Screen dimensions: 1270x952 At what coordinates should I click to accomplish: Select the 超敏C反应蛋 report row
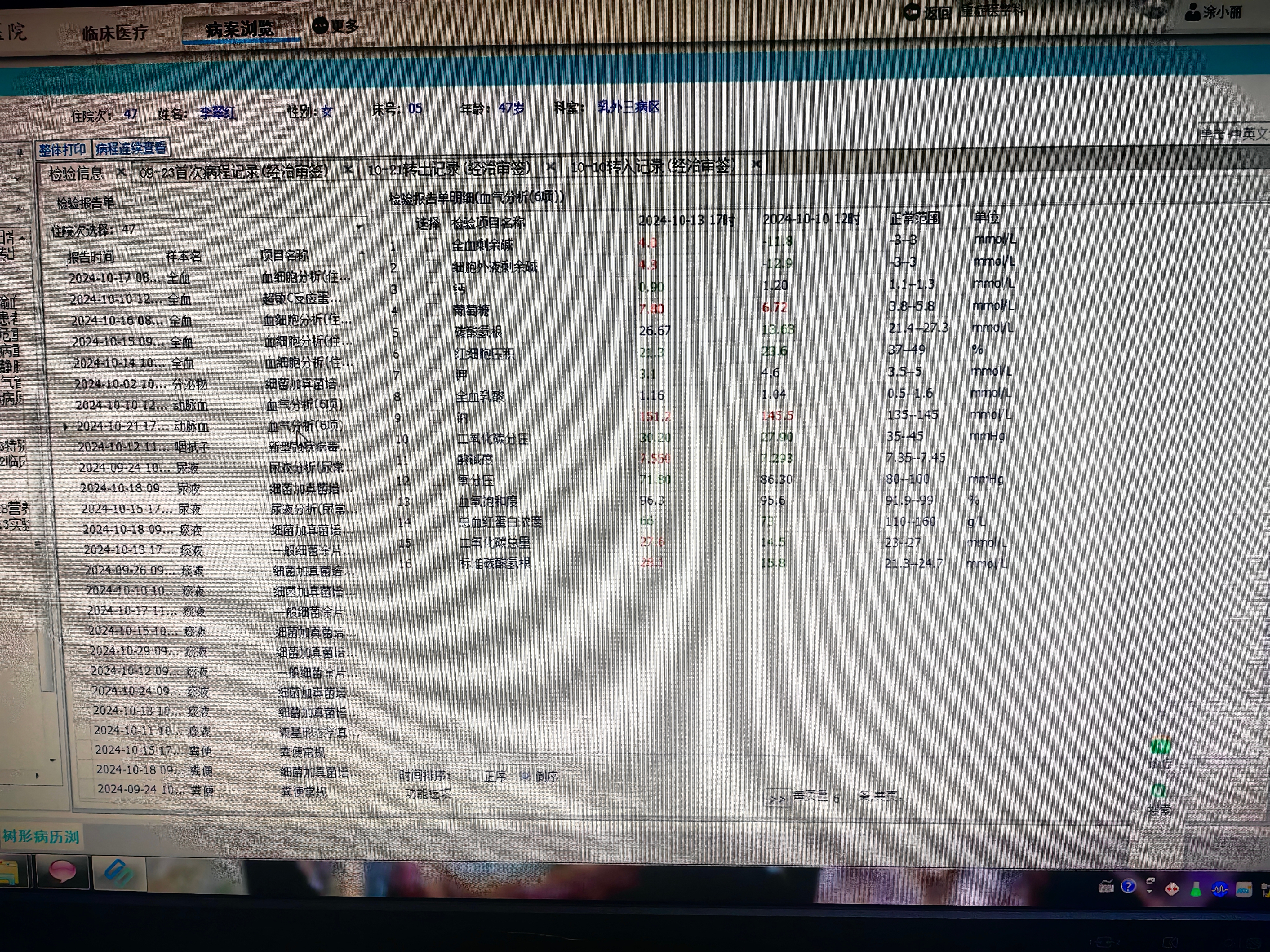point(205,299)
